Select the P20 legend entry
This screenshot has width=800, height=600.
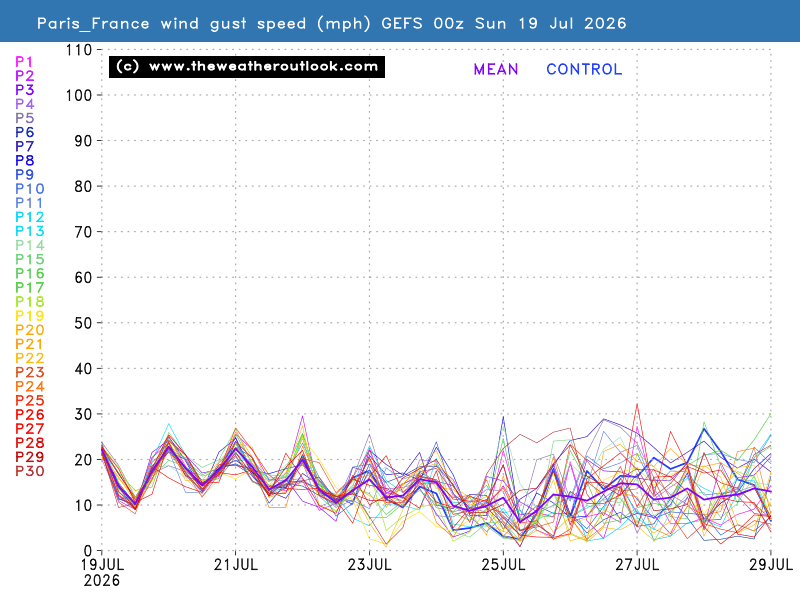(30, 330)
